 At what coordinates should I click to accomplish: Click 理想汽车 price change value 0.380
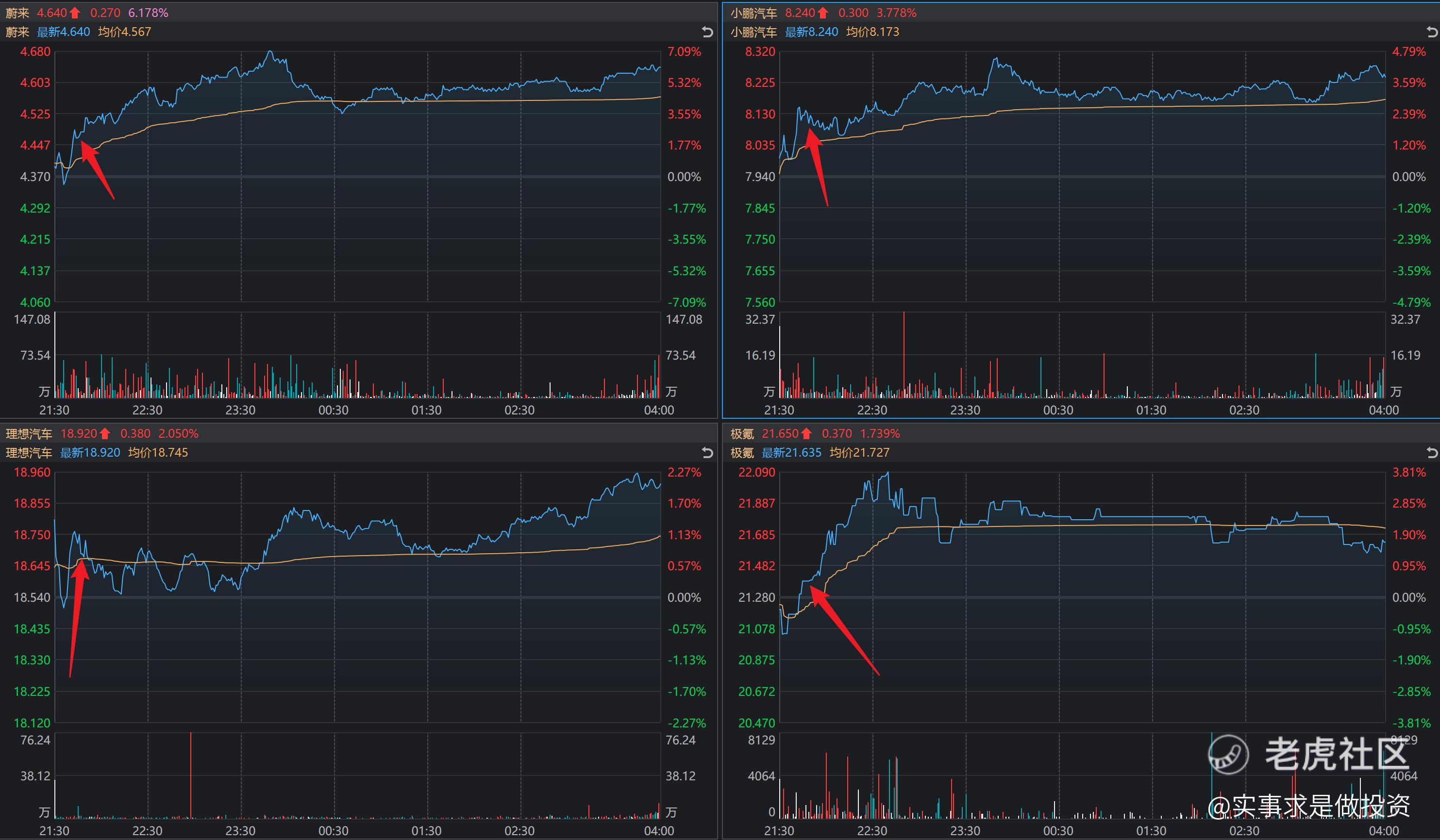(x=135, y=433)
